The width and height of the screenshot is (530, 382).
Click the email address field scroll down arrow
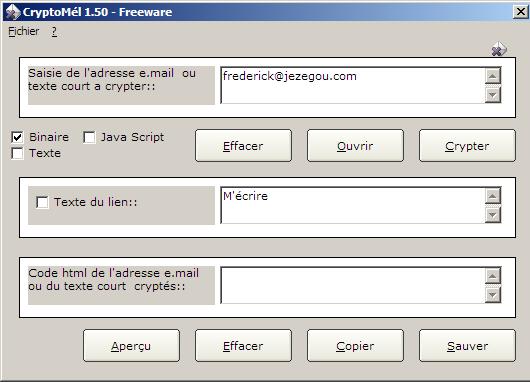[492, 95]
